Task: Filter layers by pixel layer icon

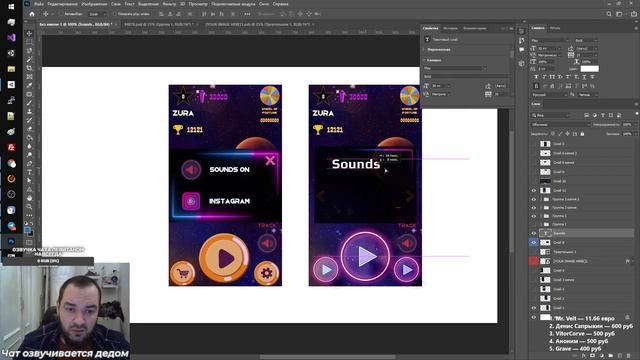Action: click(x=587, y=116)
